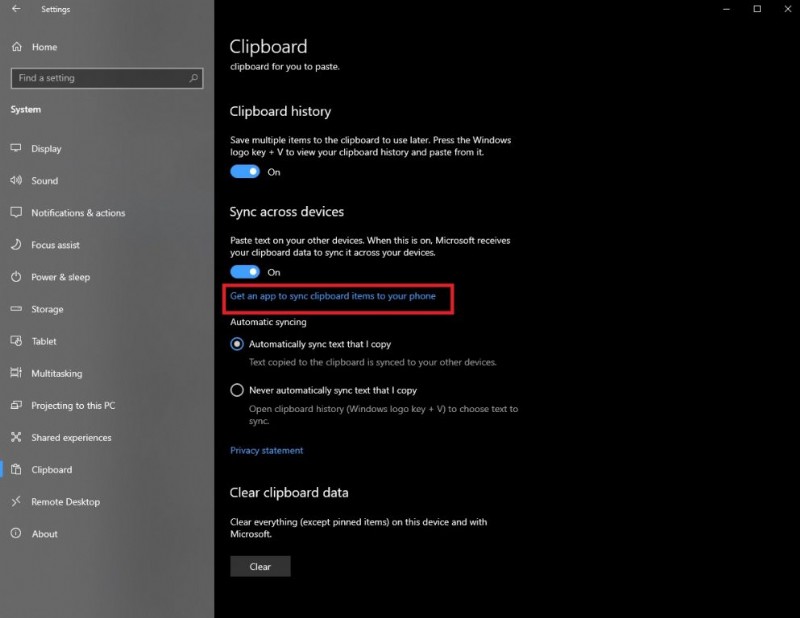Click inside the Find a setting box
This screenshot has height=618, width=800.
(100, 77)
